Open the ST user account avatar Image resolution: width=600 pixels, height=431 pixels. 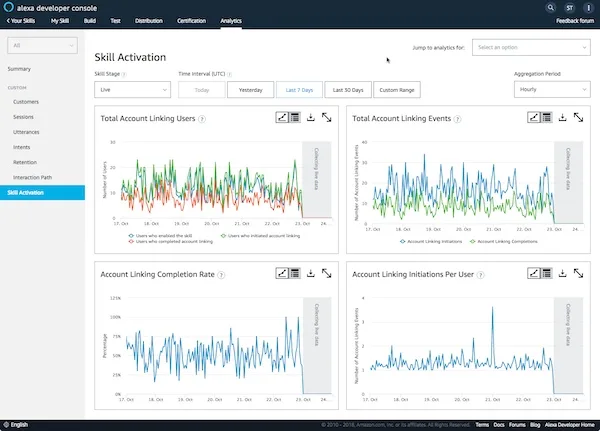[x=570, y=8]
